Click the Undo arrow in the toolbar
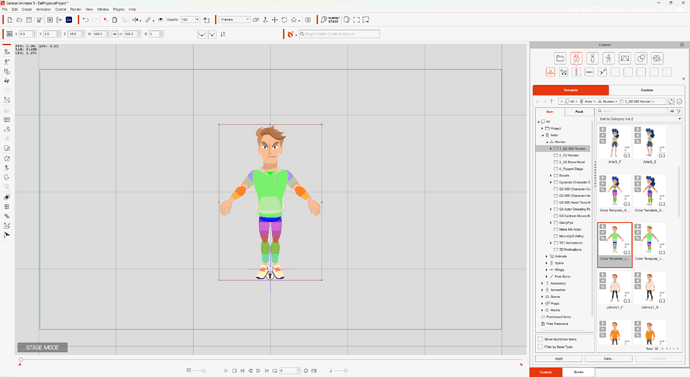690x377 pixels. click(x=86, y=20)
